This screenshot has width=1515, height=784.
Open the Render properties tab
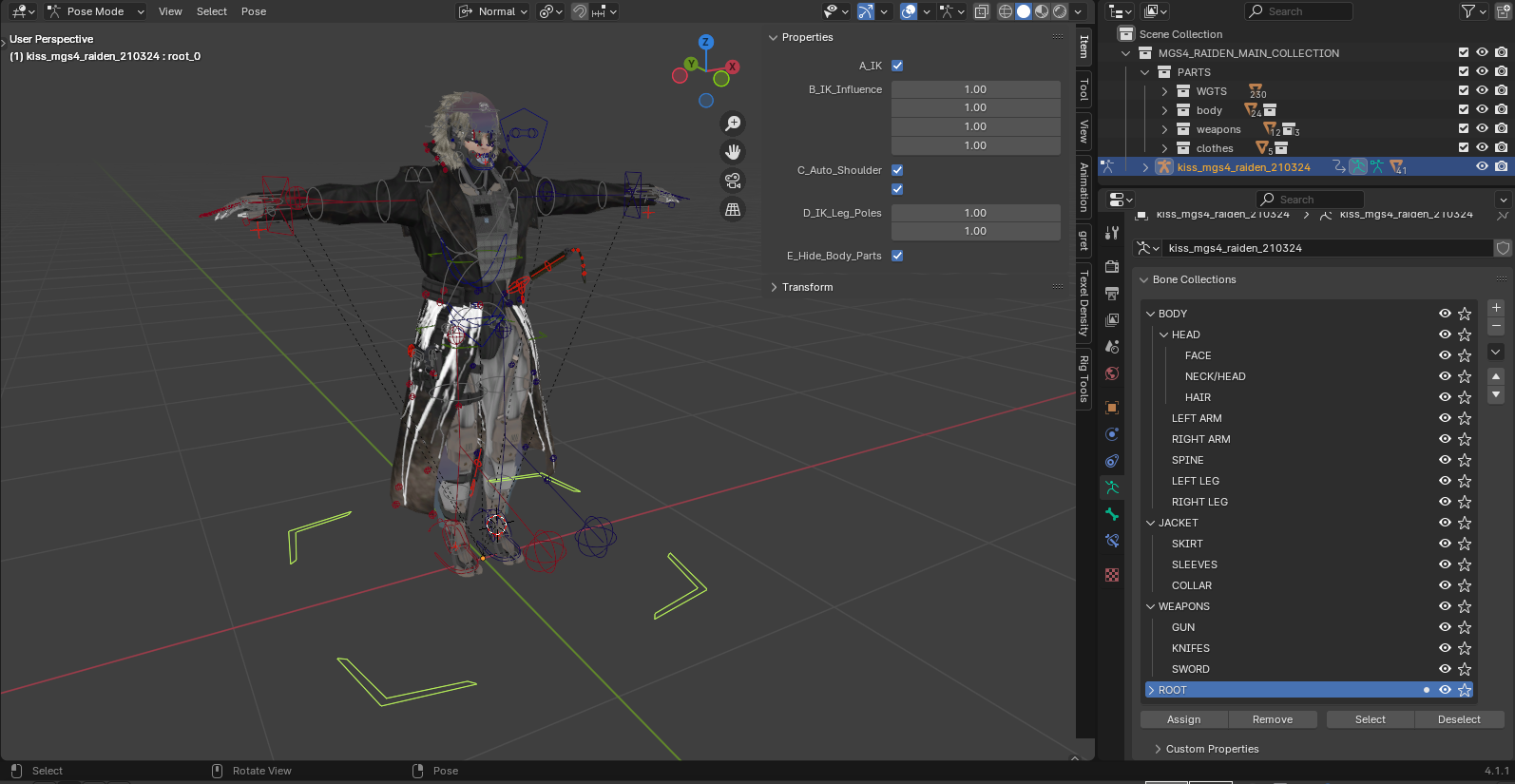pos(1112,267)
